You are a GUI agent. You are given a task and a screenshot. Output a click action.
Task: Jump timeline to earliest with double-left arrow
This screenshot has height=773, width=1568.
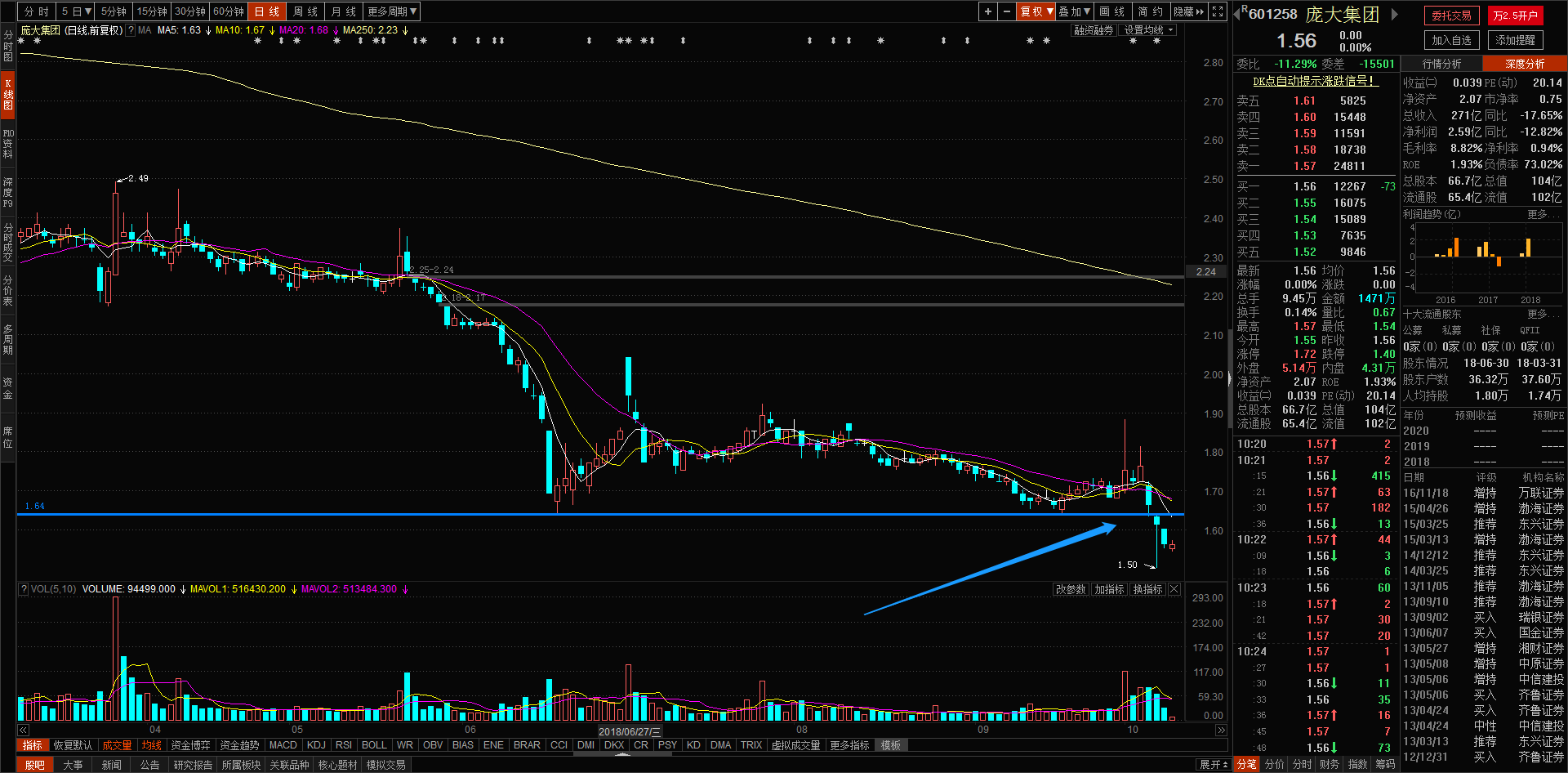tap(23, 730)
